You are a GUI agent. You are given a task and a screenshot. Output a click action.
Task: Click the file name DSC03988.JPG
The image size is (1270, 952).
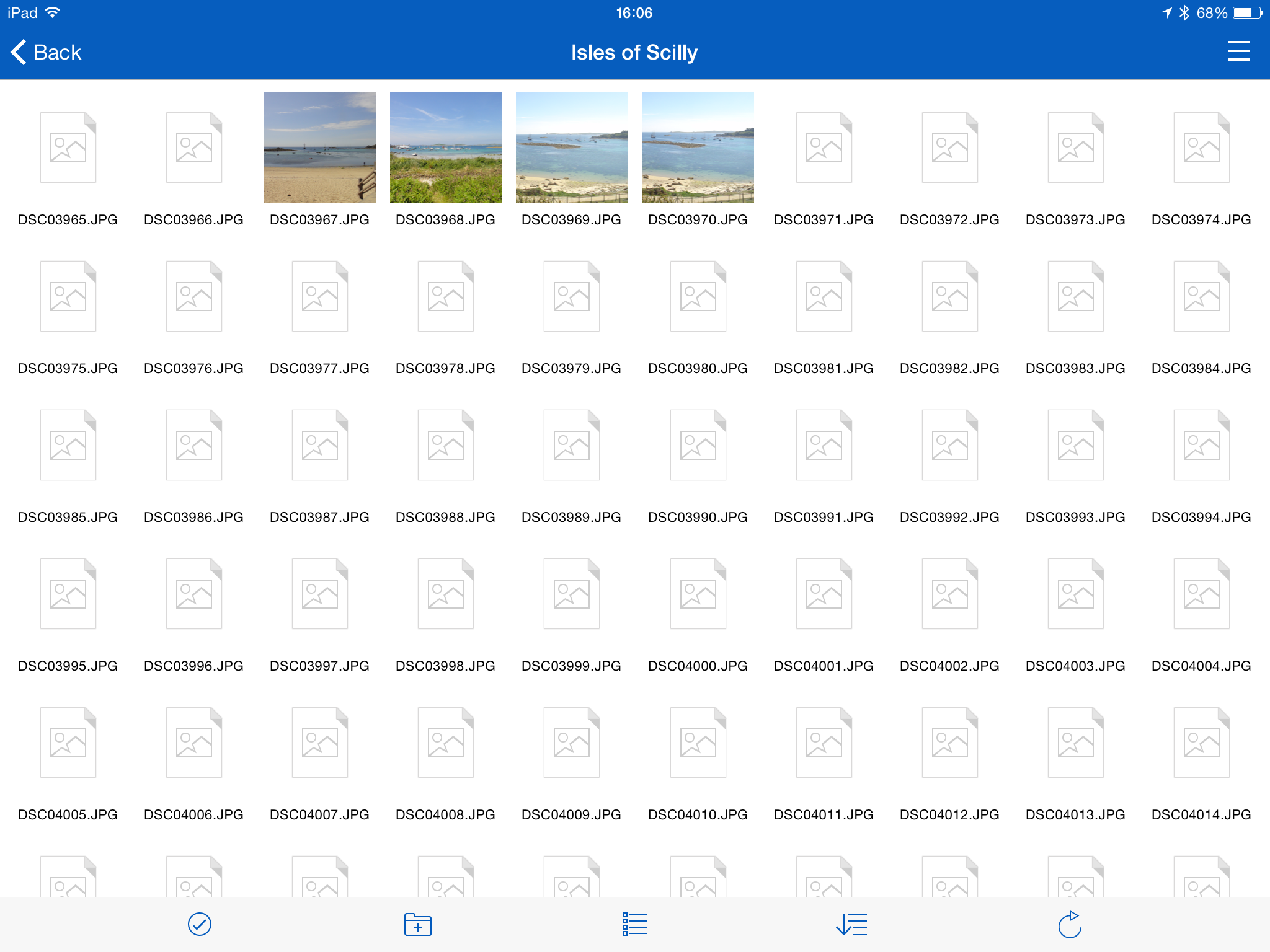pos(446,517)
